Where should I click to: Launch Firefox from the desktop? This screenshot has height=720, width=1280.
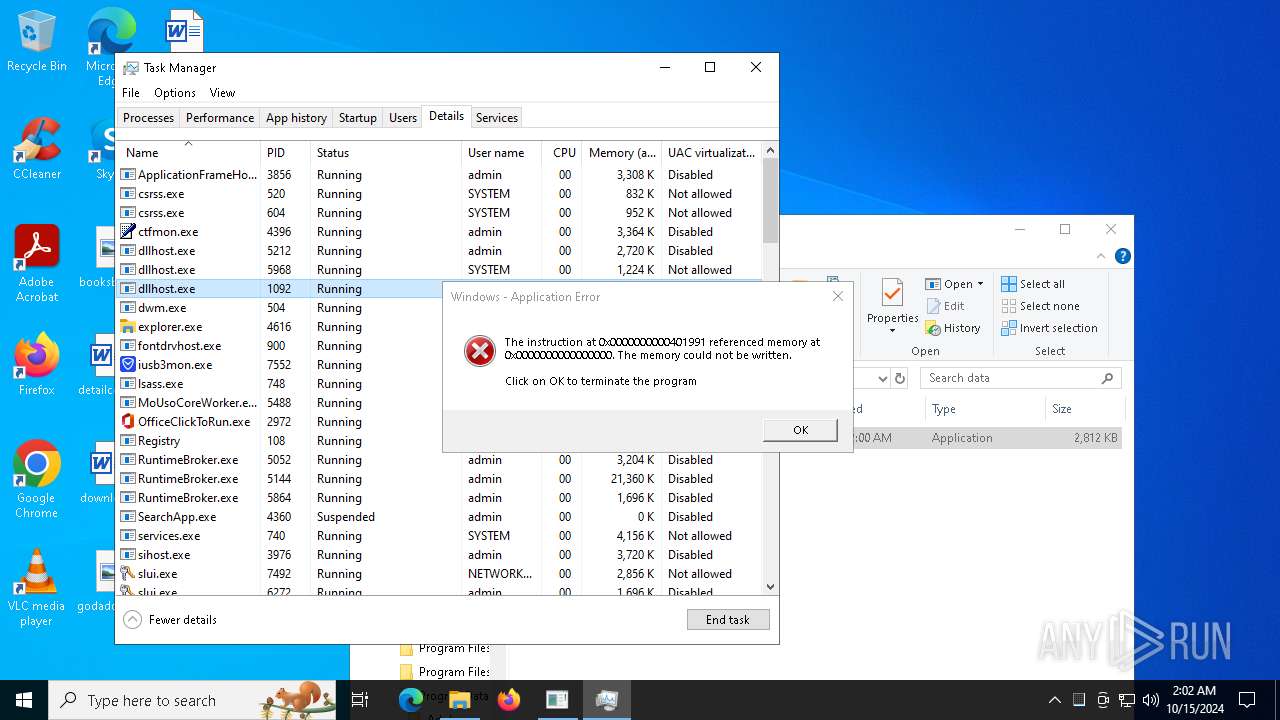click(x=37, y=365)
